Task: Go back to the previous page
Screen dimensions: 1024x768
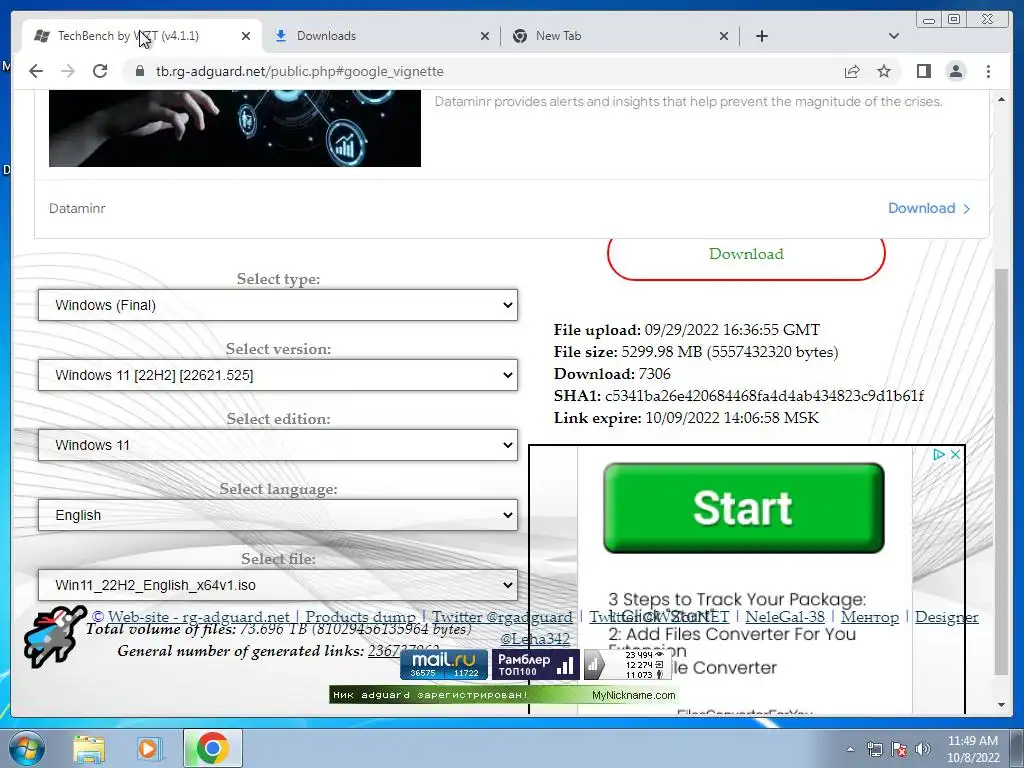Action: click(36, 71)
